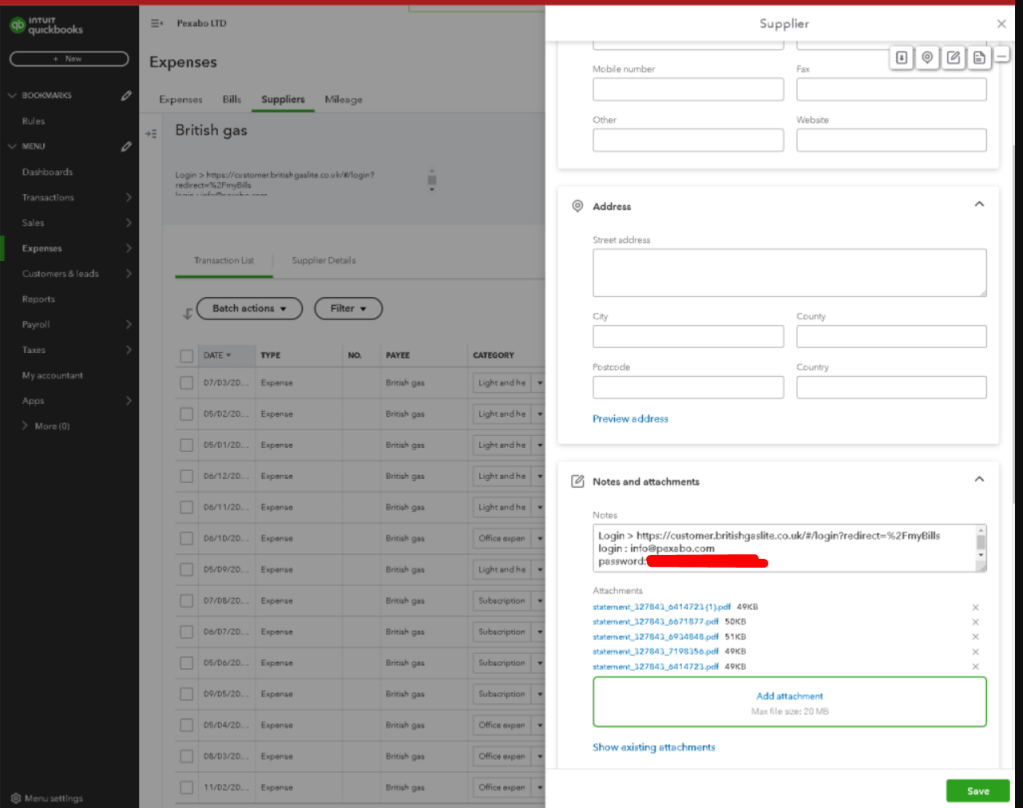Select the 07/08 expense row checkbox
Viewport: 1023px width, 808px height.
click(x=187, y=600)
